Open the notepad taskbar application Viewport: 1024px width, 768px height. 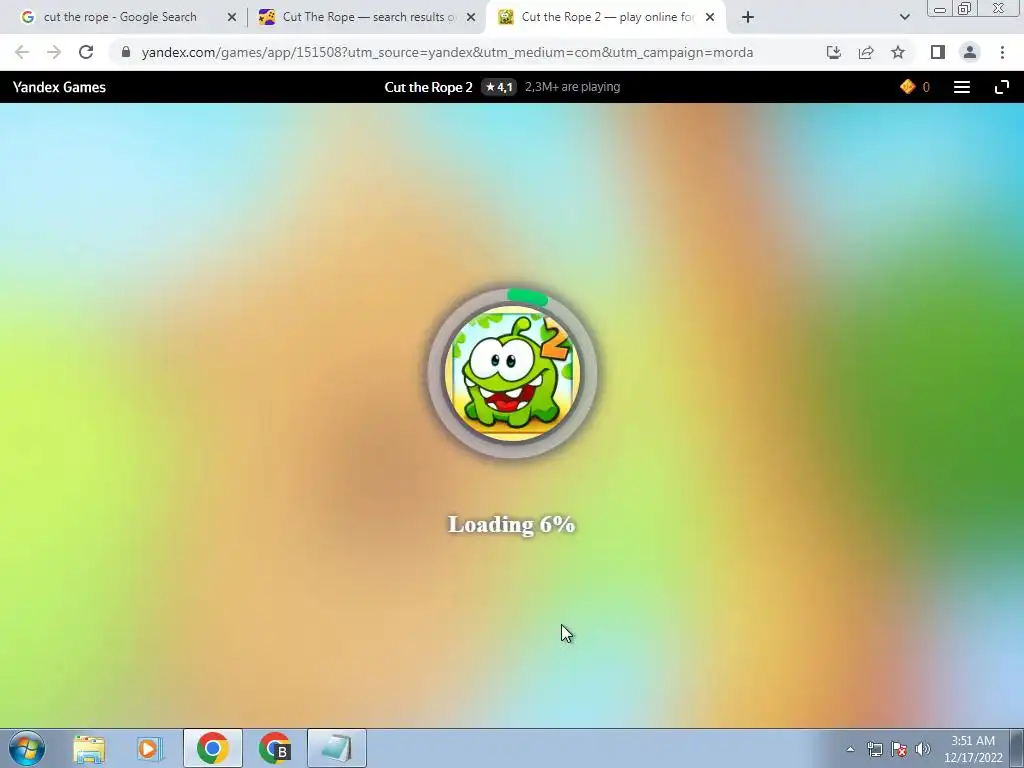pyautogui.click(x=337, y=748)
